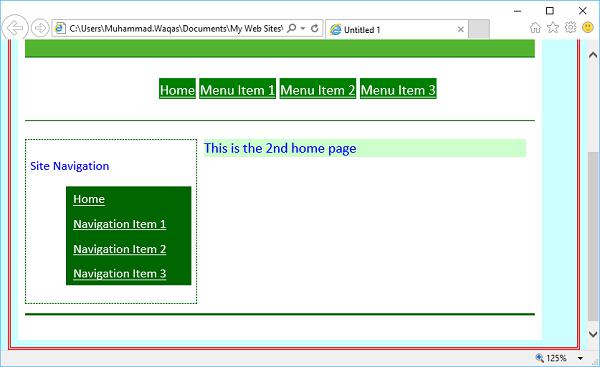Image resolution: width=600 pixels, height=367 pixels.
Task: Open the Home house icon
Action: click(535, 28)
